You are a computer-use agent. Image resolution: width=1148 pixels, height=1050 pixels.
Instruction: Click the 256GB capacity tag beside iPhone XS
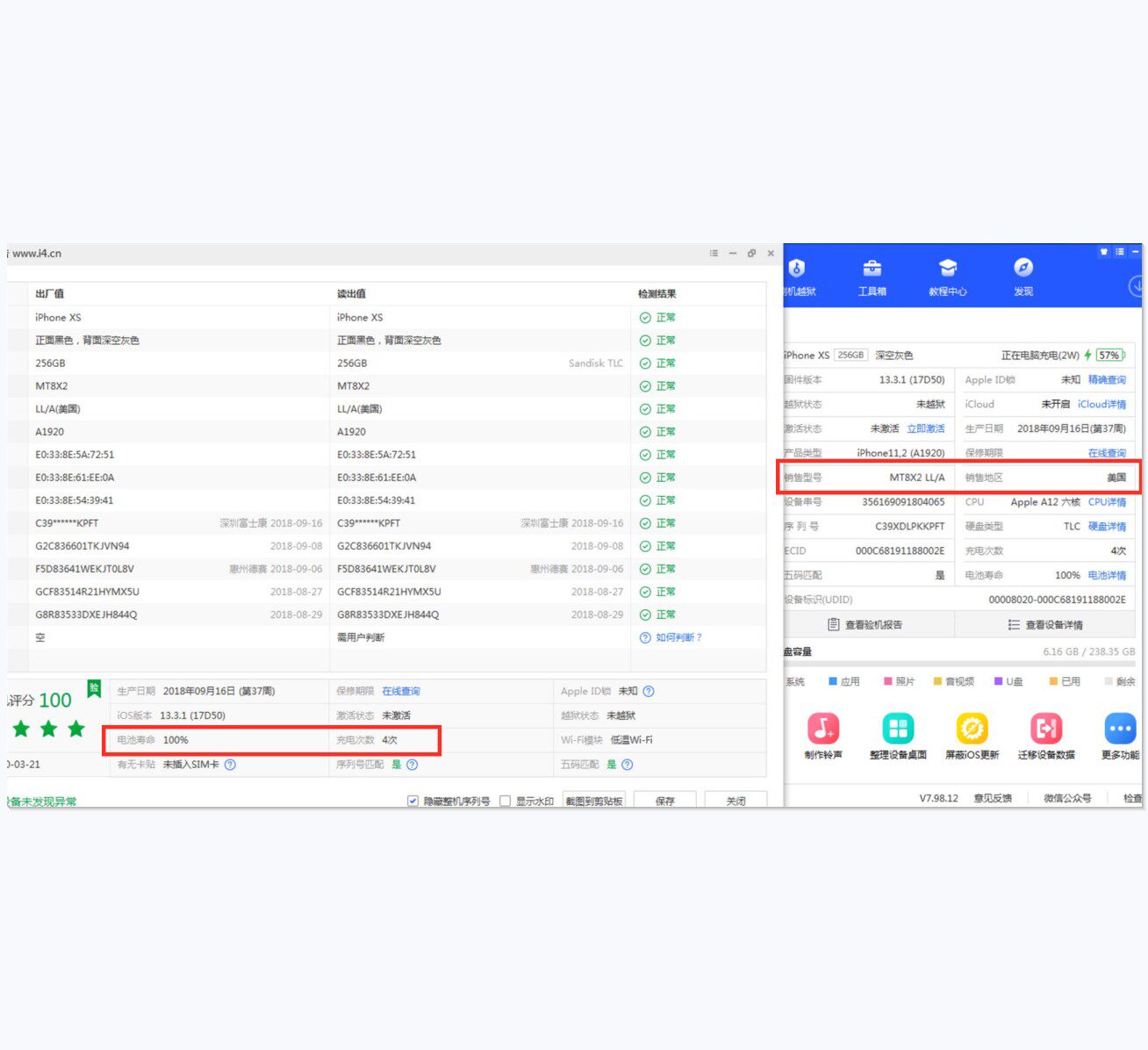tap(850, 356)
